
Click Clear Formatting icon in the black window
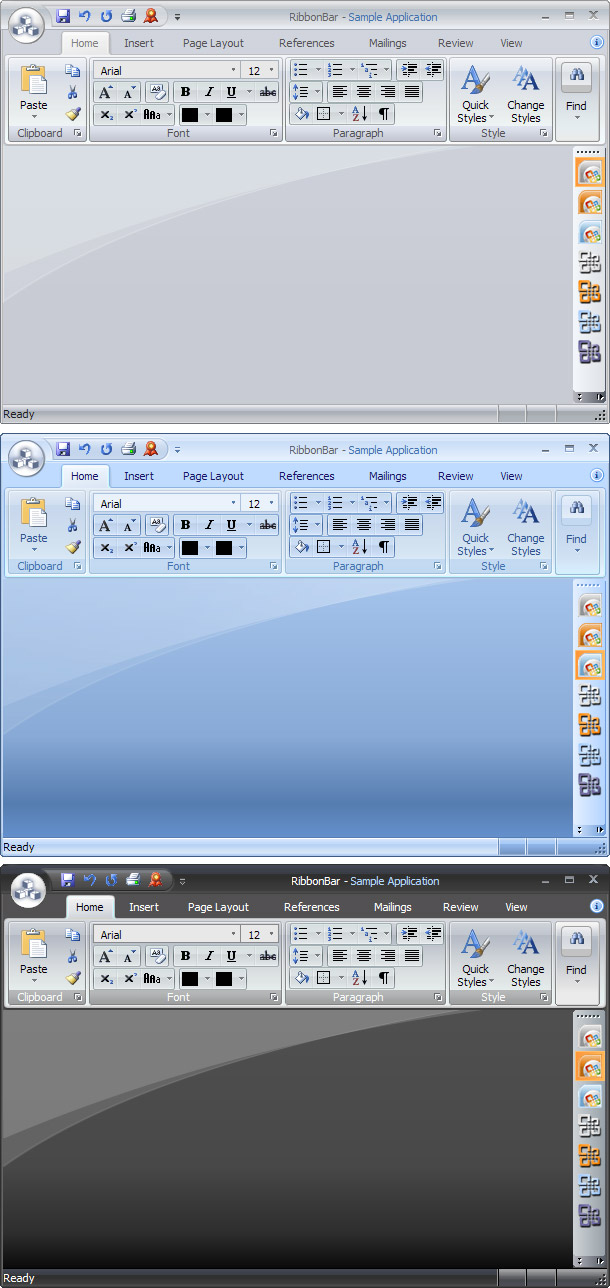[x=157, y=956]
